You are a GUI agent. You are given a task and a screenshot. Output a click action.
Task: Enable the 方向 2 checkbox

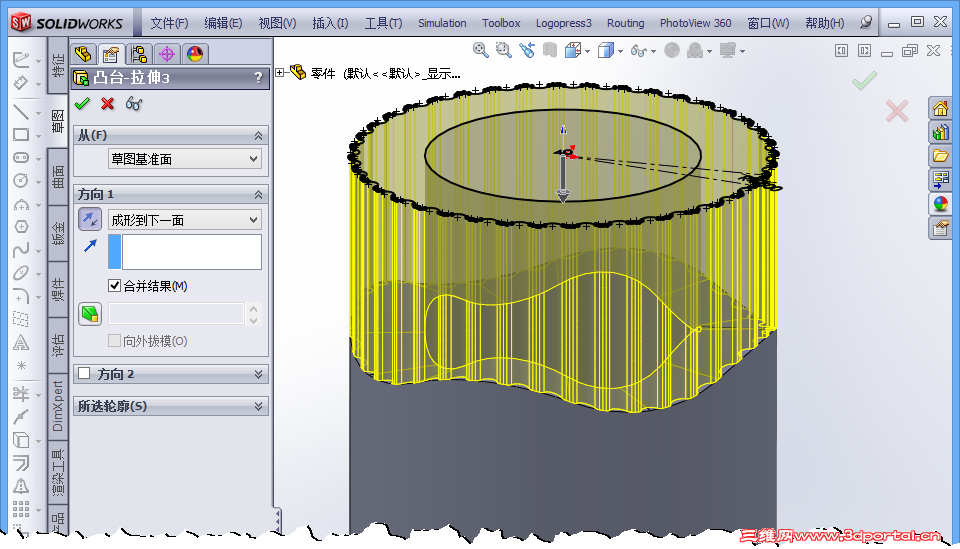[x=84, y=373]
